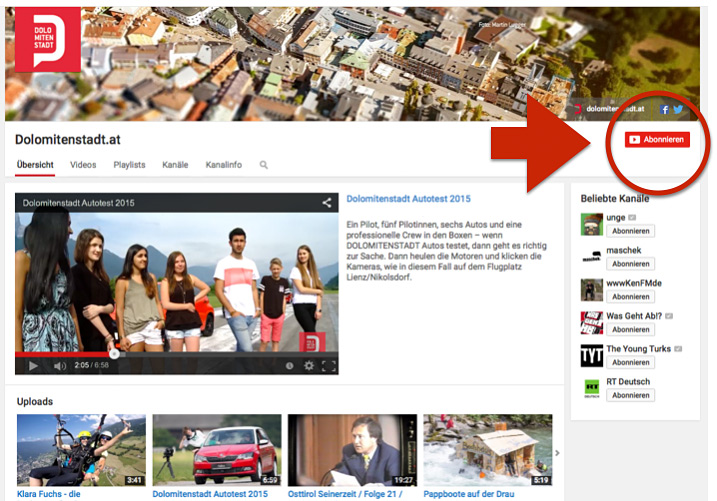Open the Kanalinfo tab
717x501 pixels.
(x=224, y=165)
